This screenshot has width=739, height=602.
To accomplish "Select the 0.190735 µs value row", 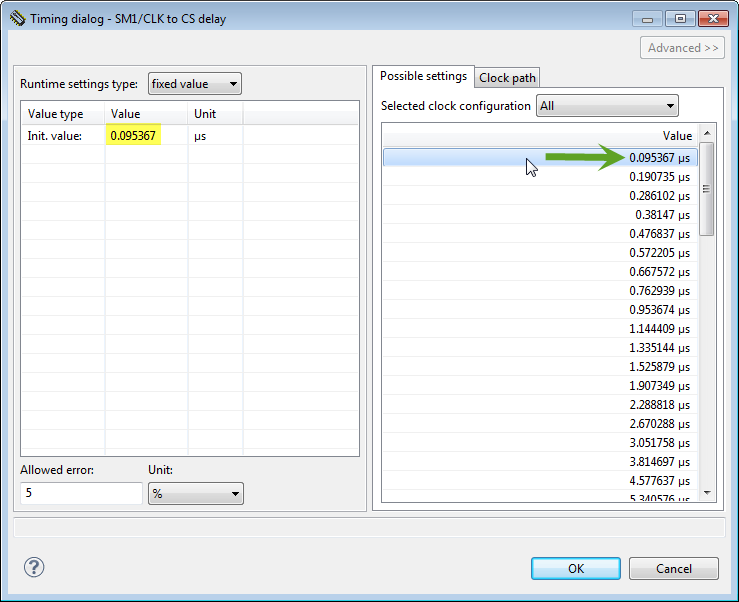I will tap(540, 176).
